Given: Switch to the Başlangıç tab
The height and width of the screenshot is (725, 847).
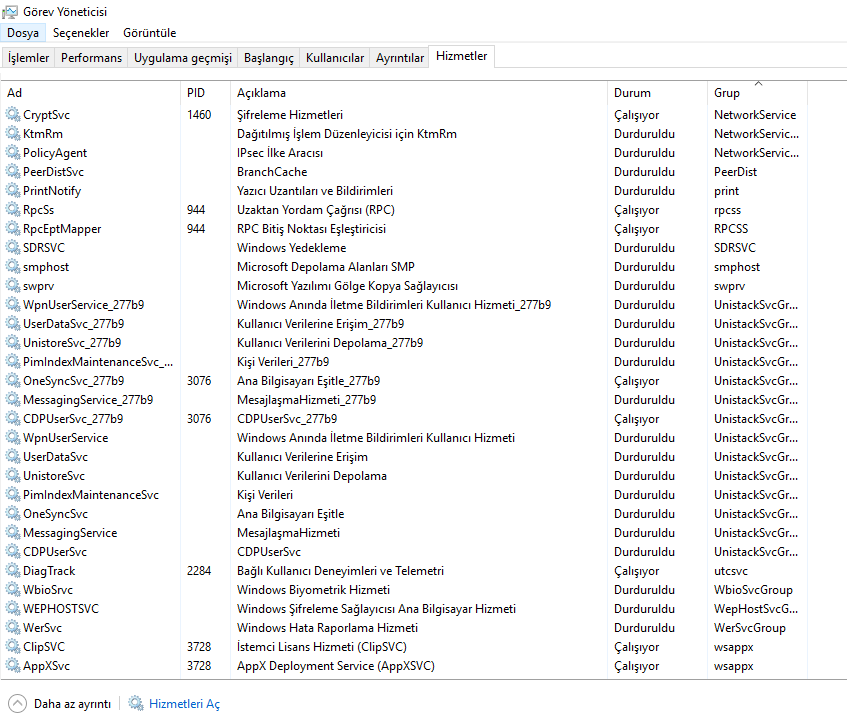Looking at the screenshot, I should point(269,58).
